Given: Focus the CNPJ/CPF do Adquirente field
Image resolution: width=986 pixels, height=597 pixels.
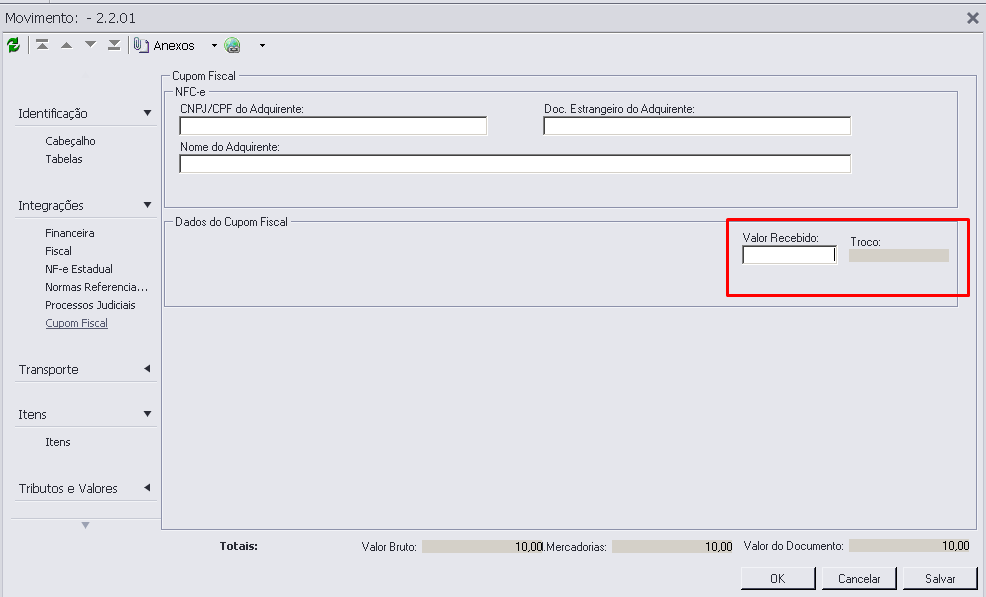Looking at the screenshot, I should click(333, 126).
